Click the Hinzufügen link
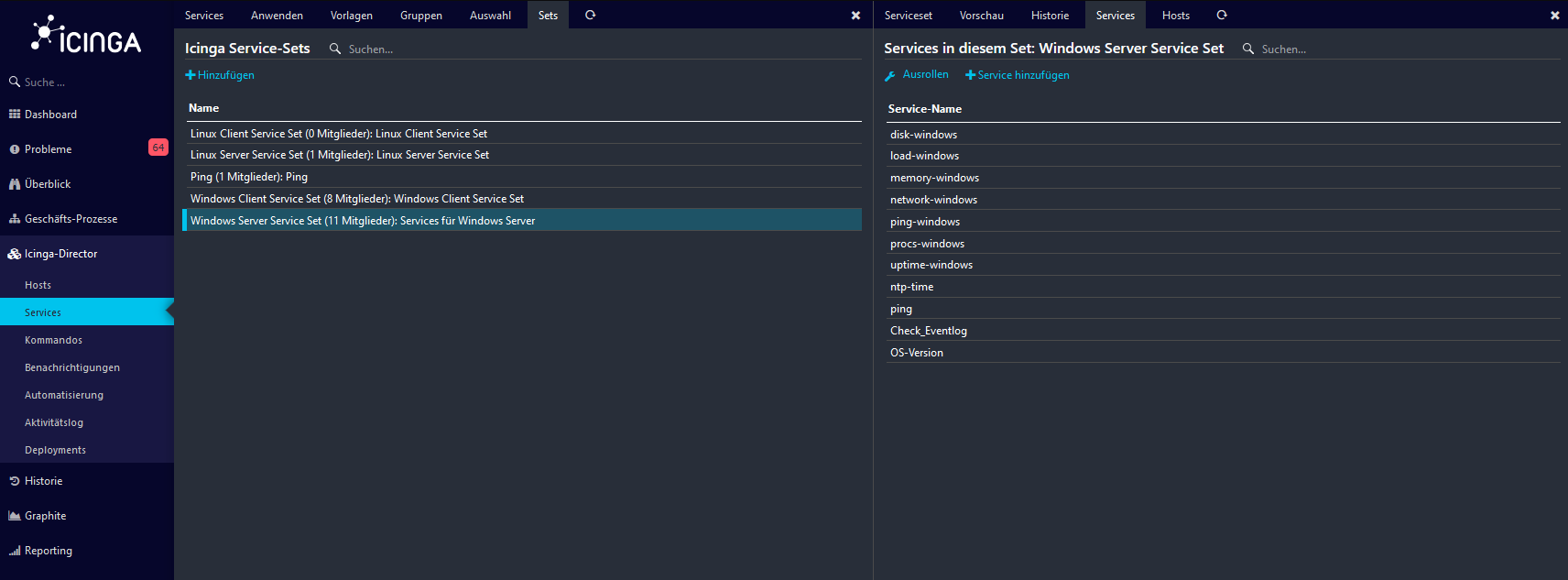1568x580 pixels. (x=220, y=75)
